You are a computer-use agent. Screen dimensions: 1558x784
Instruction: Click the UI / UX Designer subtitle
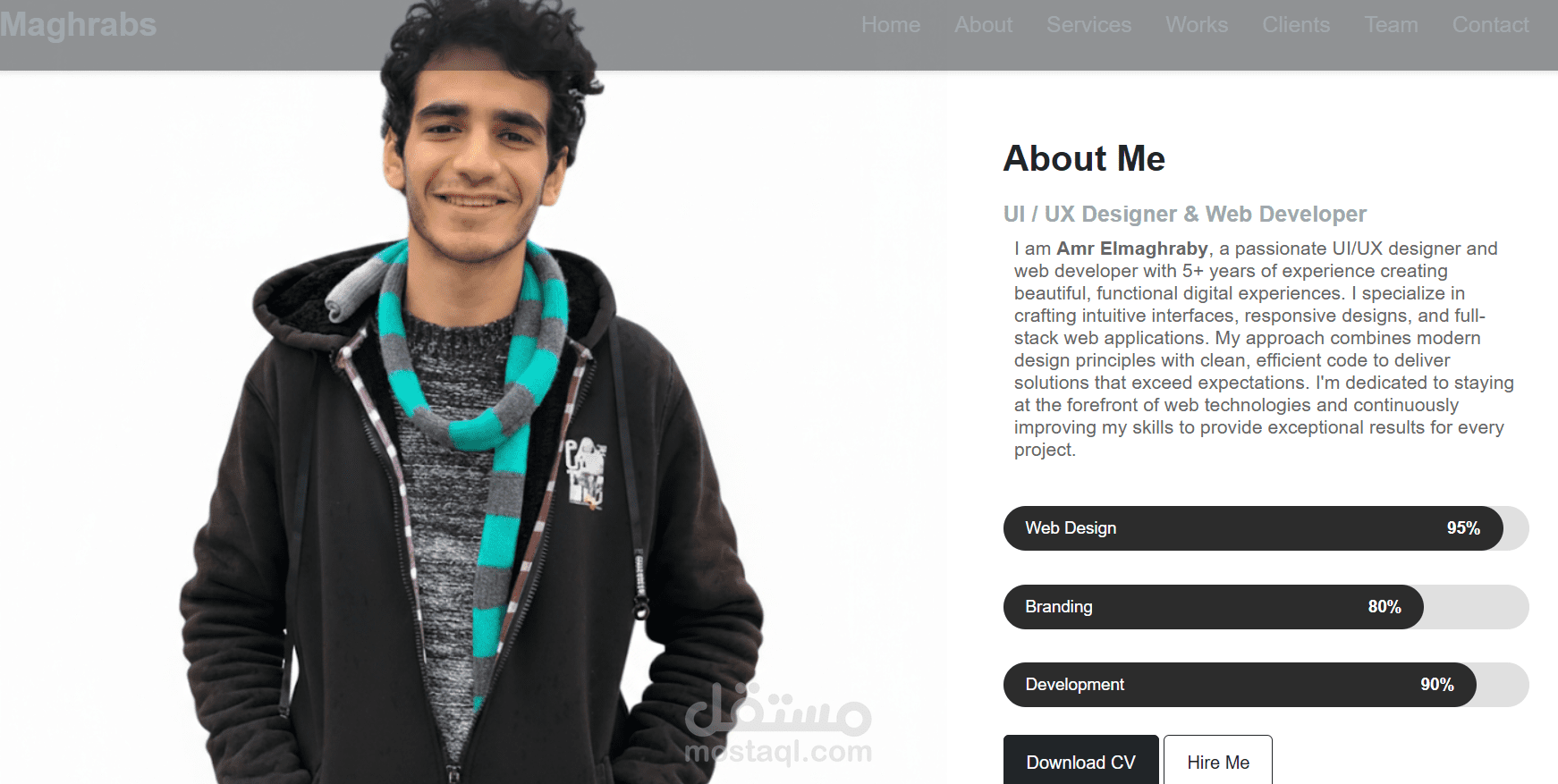[1185, 215]
